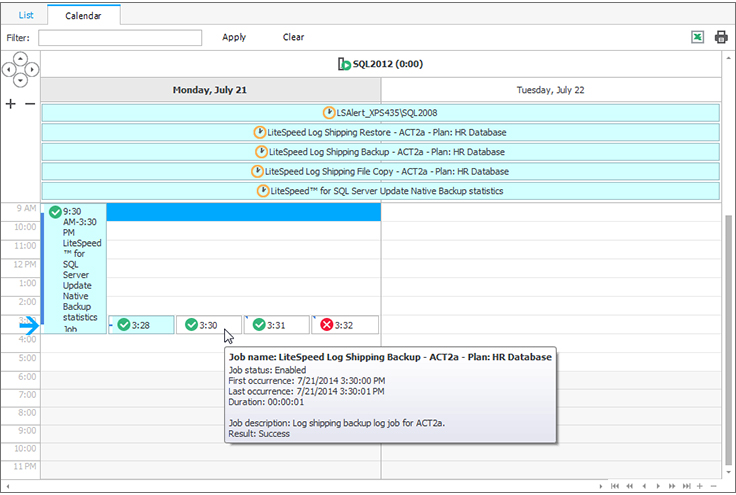Open the LiteSpeed Log Shipping Restore all-day job
Image resolution: width=736 pixels, height=495 pixels.
(x=381, y=132)
